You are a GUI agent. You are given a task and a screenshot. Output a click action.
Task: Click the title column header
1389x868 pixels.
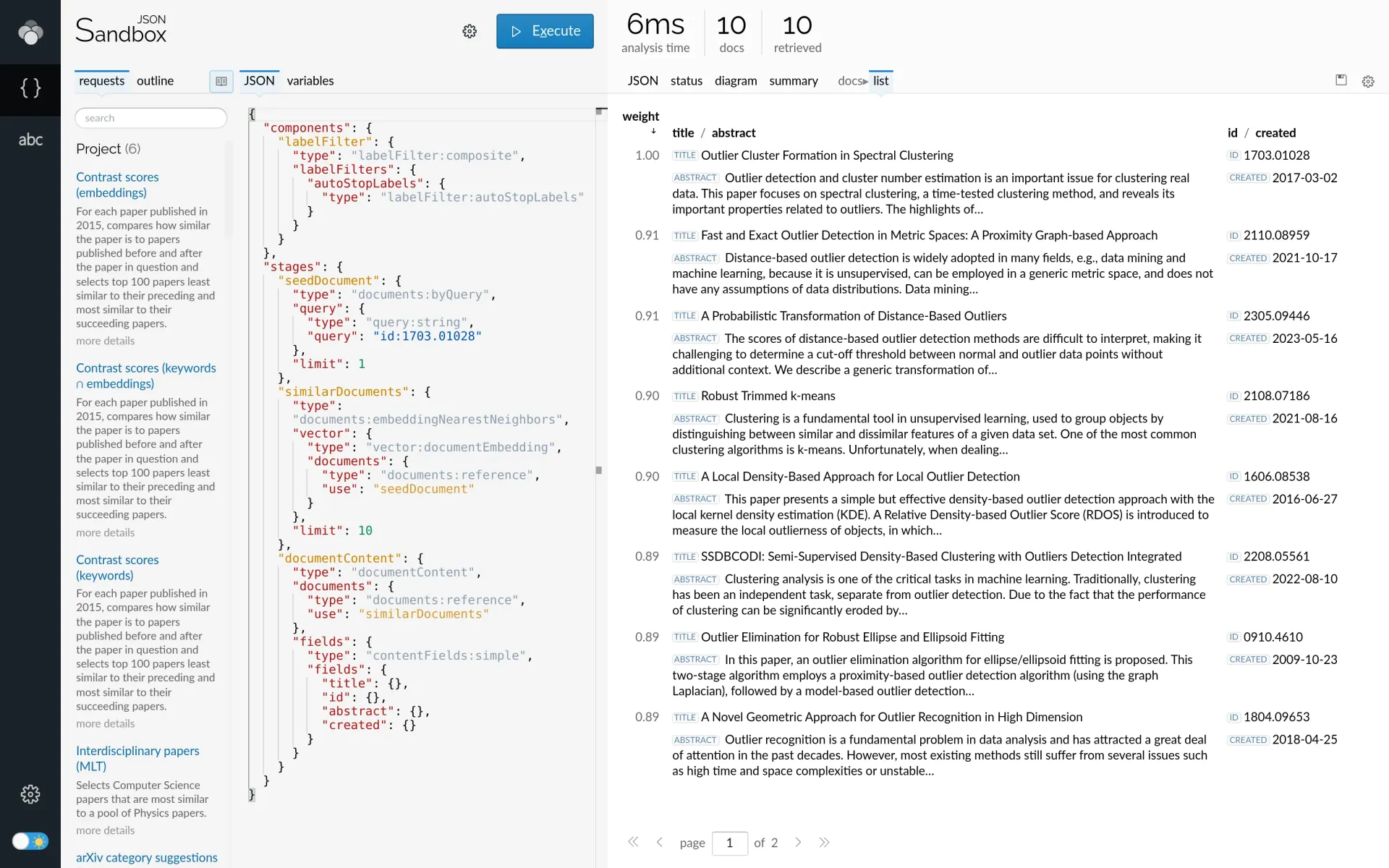(682, 132)
